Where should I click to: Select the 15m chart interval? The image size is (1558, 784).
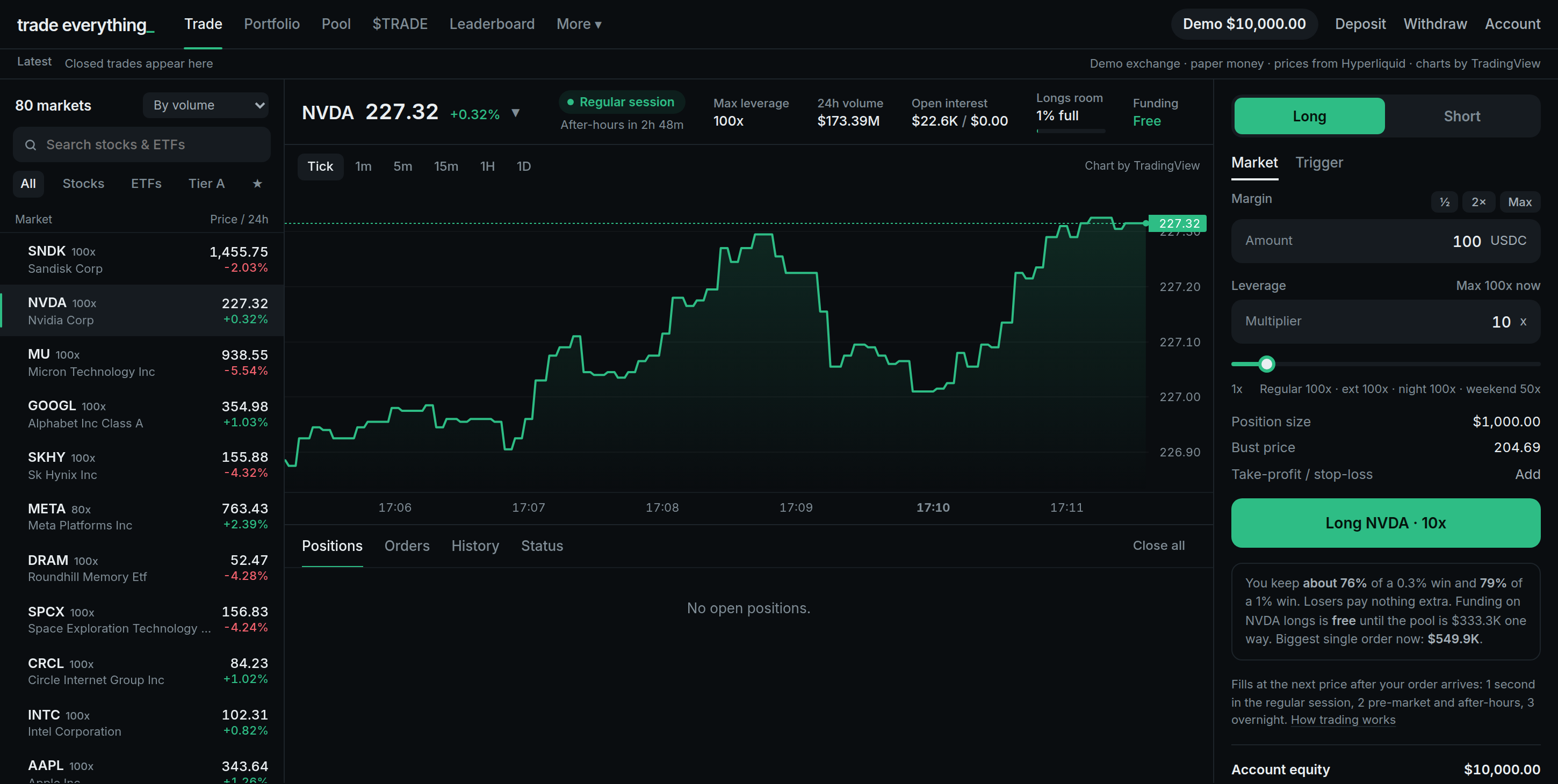click(x=446, y=166)
